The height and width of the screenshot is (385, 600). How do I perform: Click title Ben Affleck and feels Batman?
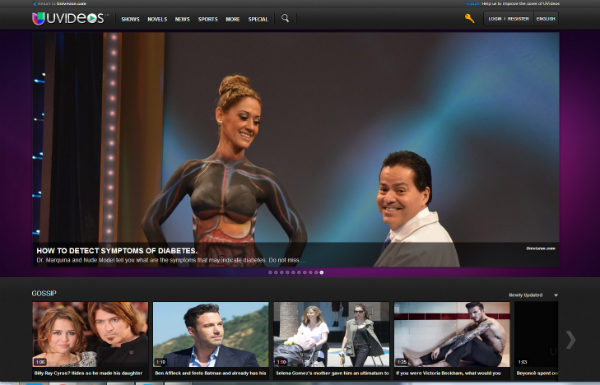coord(210,373)
